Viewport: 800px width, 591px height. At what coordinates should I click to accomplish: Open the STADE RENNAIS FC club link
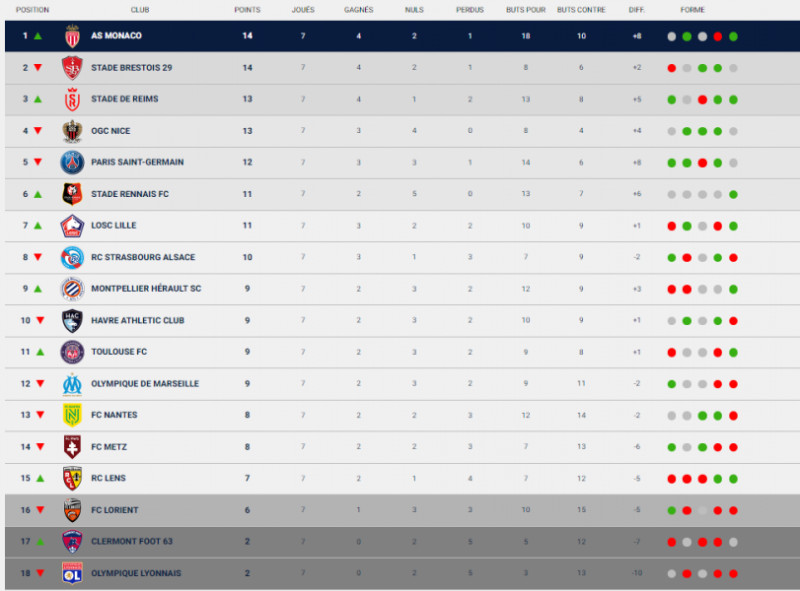[x=130, y=194]
